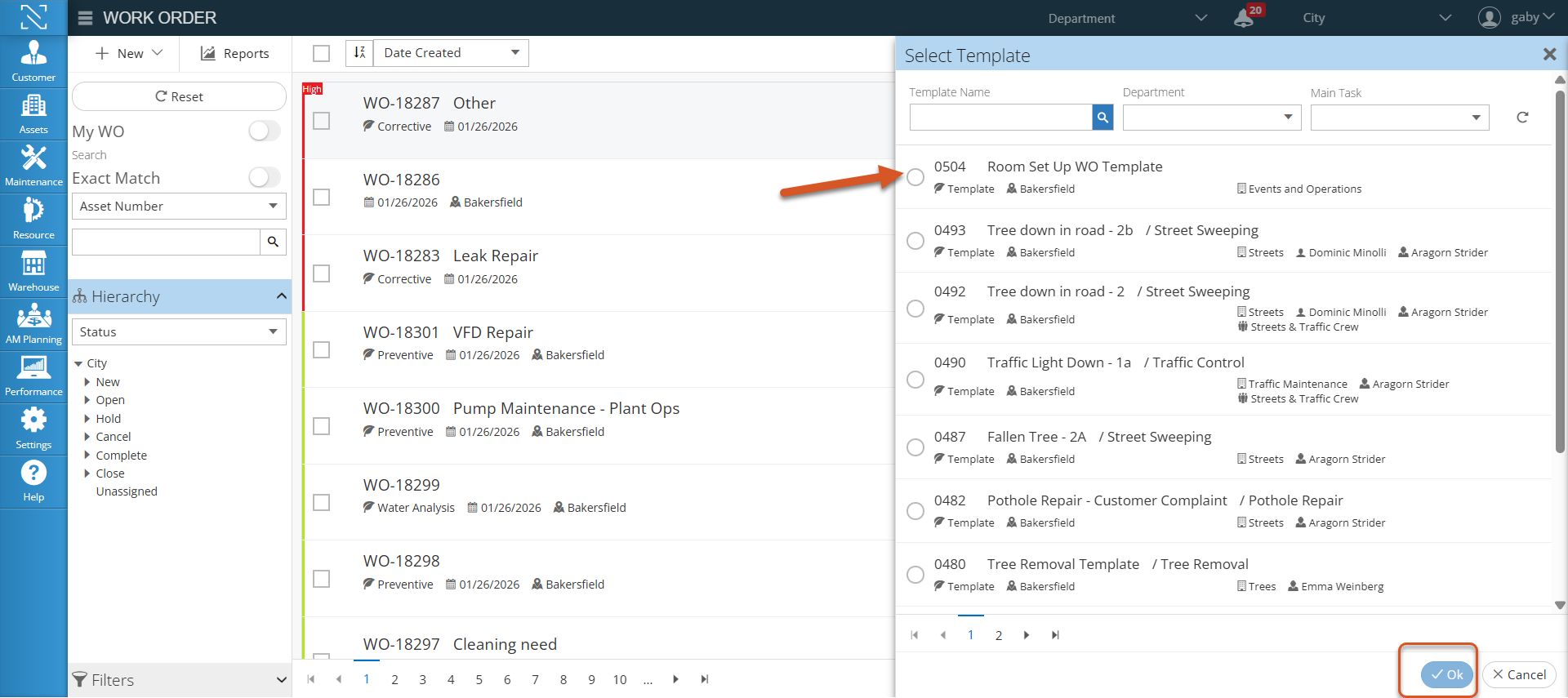Open the Date Created sort dropdown

[x=451, y=53]
